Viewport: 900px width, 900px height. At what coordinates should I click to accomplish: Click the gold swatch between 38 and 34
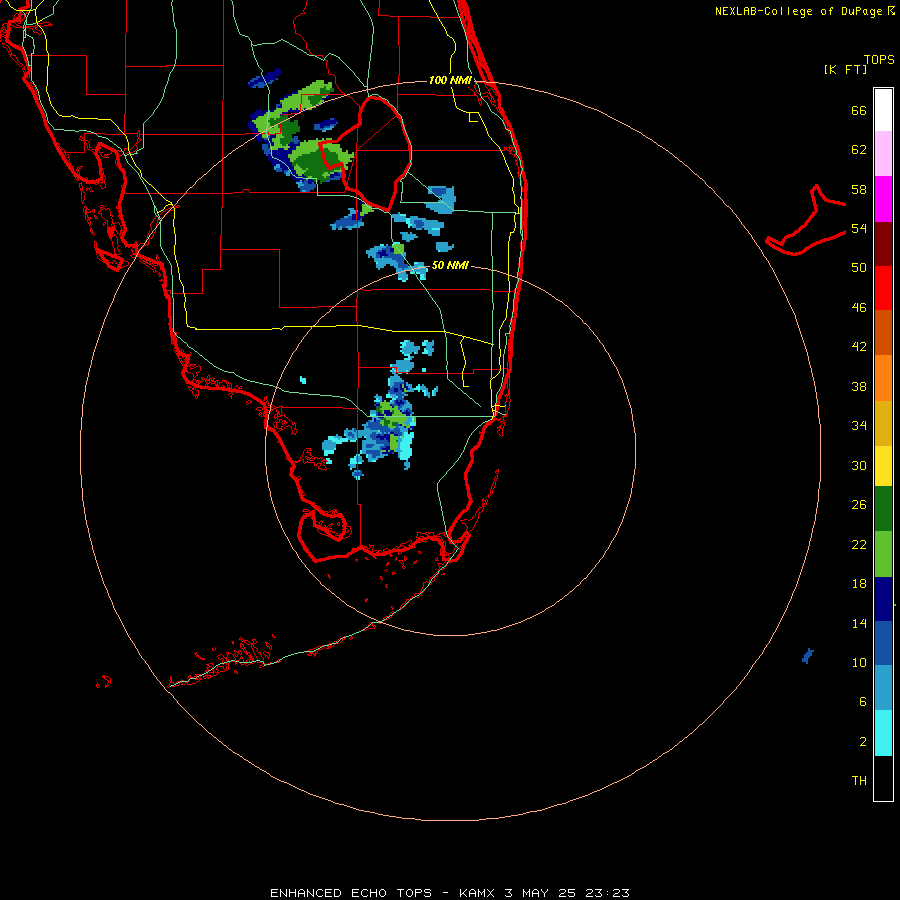click(x=883, y=423)
